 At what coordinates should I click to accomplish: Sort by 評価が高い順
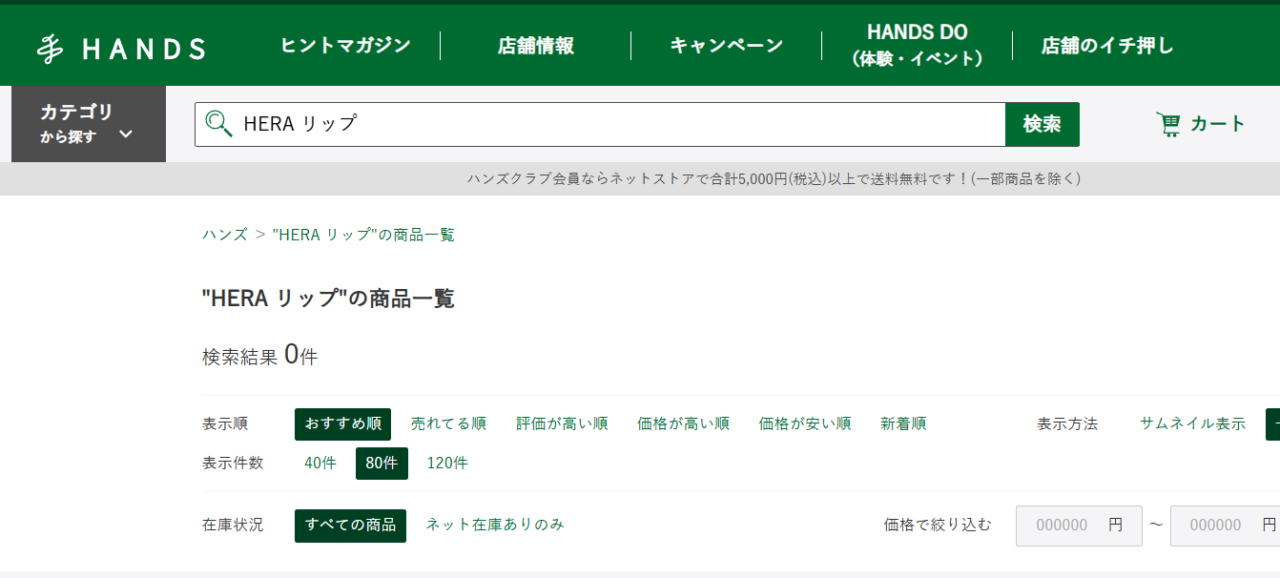pyautogui.click(x=562, y=424)
